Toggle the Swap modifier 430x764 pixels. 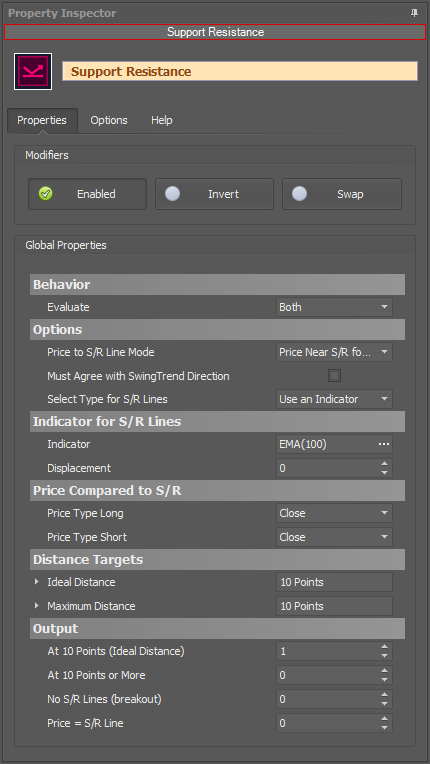(x=342, y=194)
